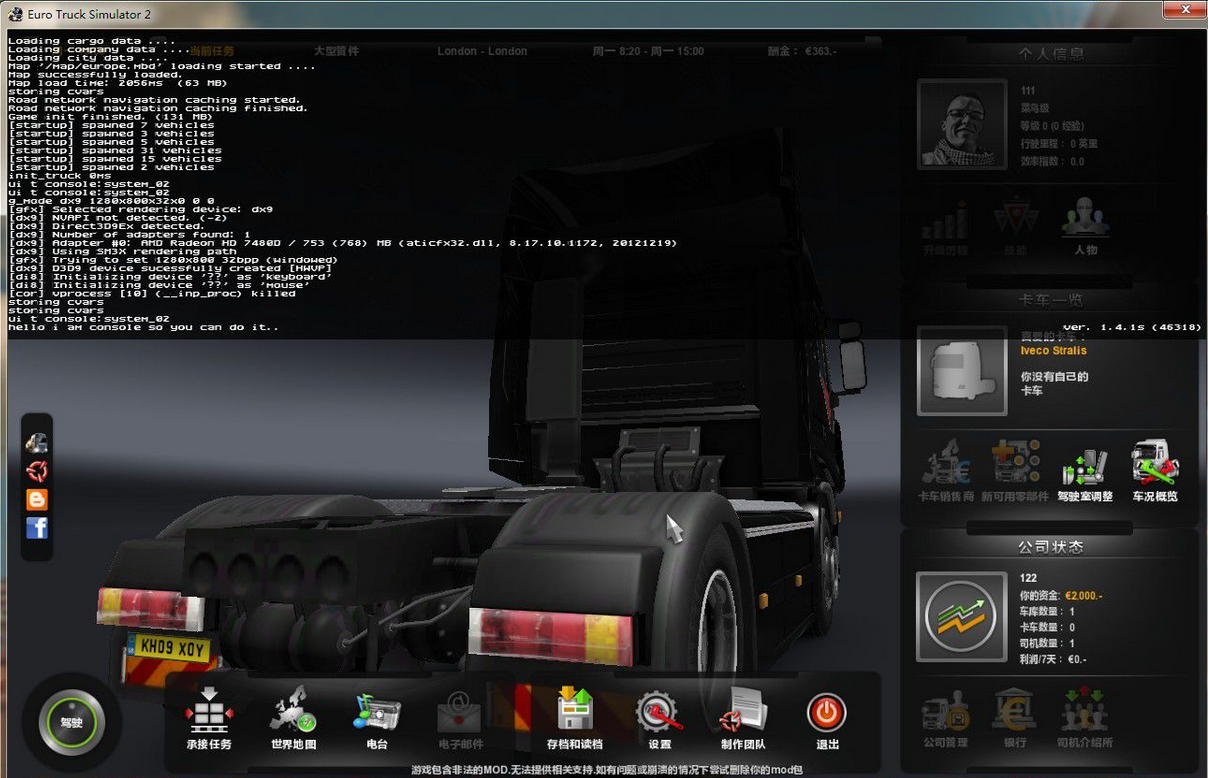
Task: Click console line '[startup] spawned 31 vehicles'
Action: click(110, 150)
